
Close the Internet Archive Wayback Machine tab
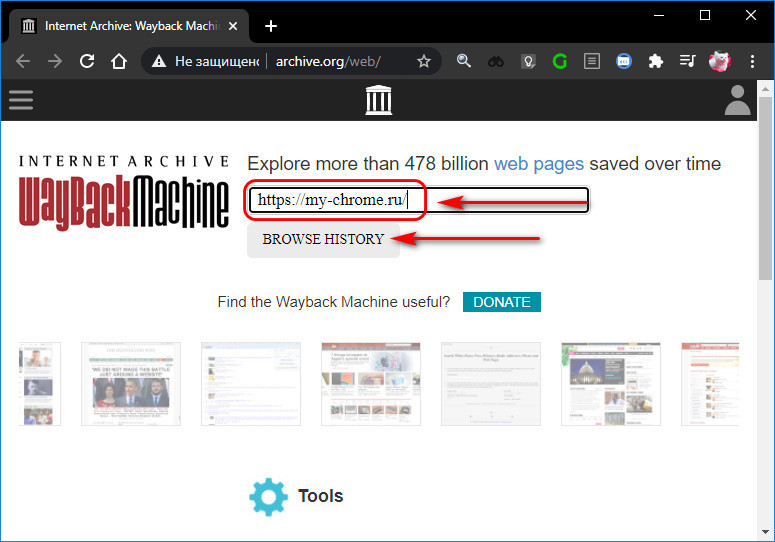233,26
